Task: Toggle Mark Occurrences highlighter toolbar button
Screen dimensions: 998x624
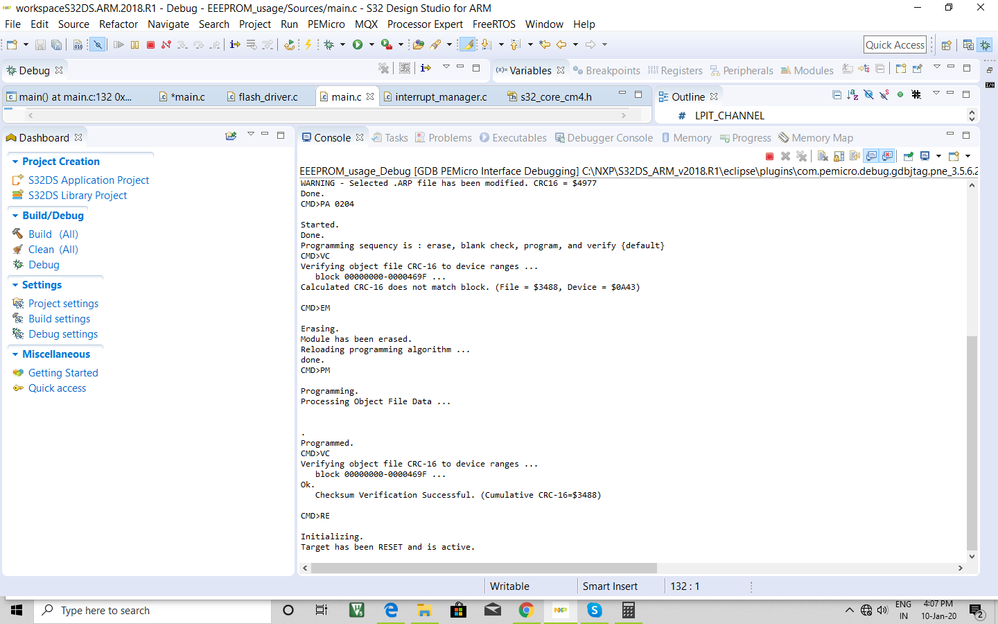Action: point(467,45)
